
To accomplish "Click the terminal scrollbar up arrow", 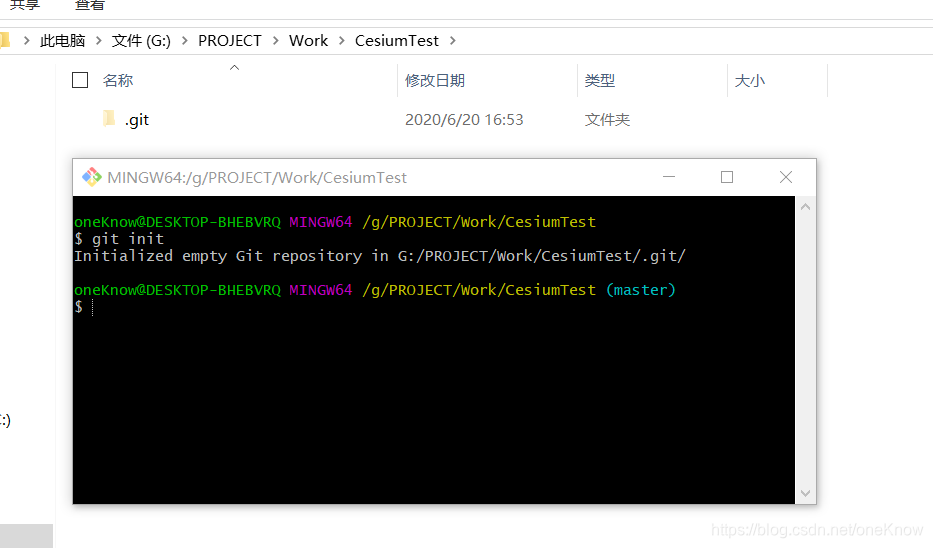I will pos(806,207).
